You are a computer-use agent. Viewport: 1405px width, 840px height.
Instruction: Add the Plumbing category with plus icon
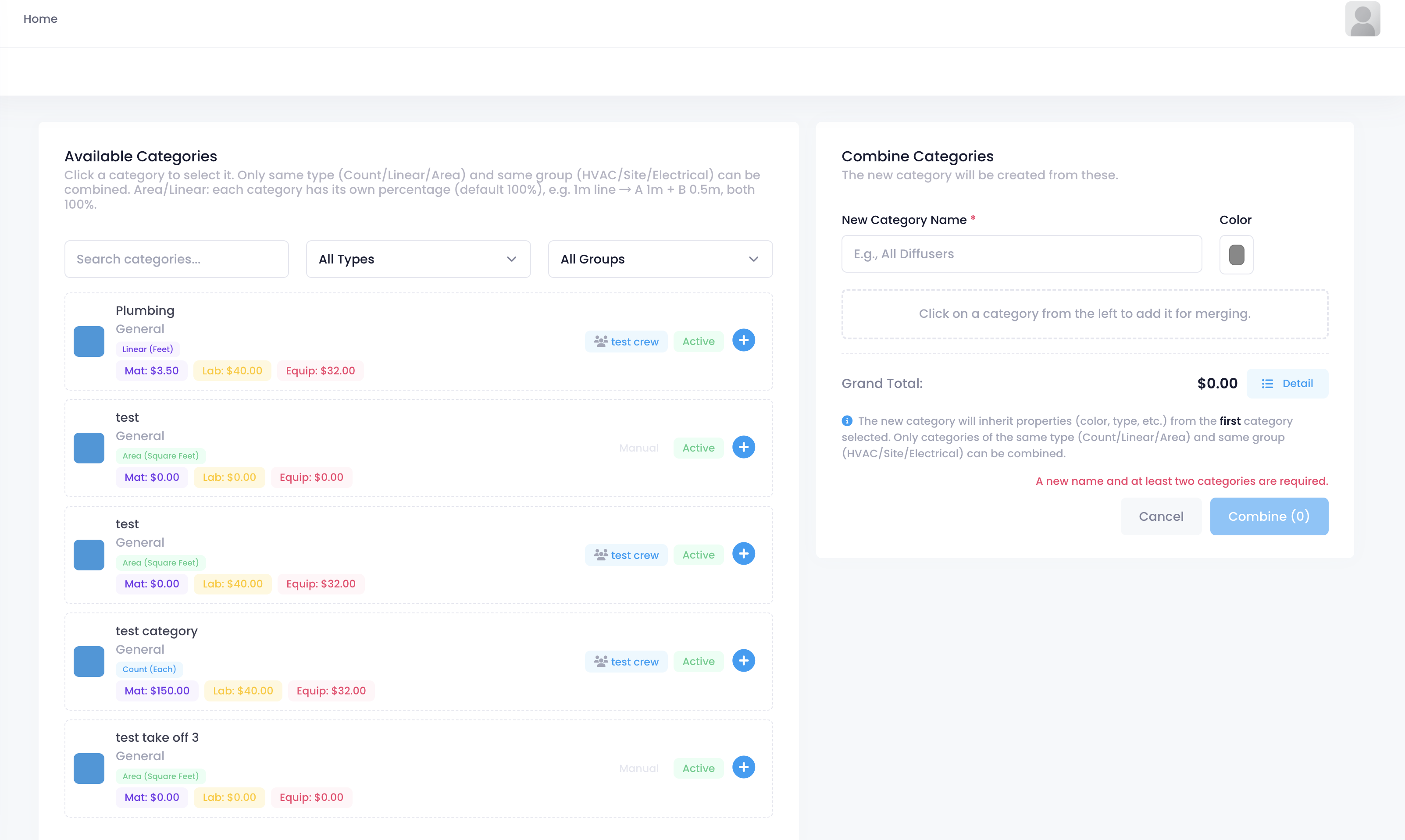click(x=743, y=340)
